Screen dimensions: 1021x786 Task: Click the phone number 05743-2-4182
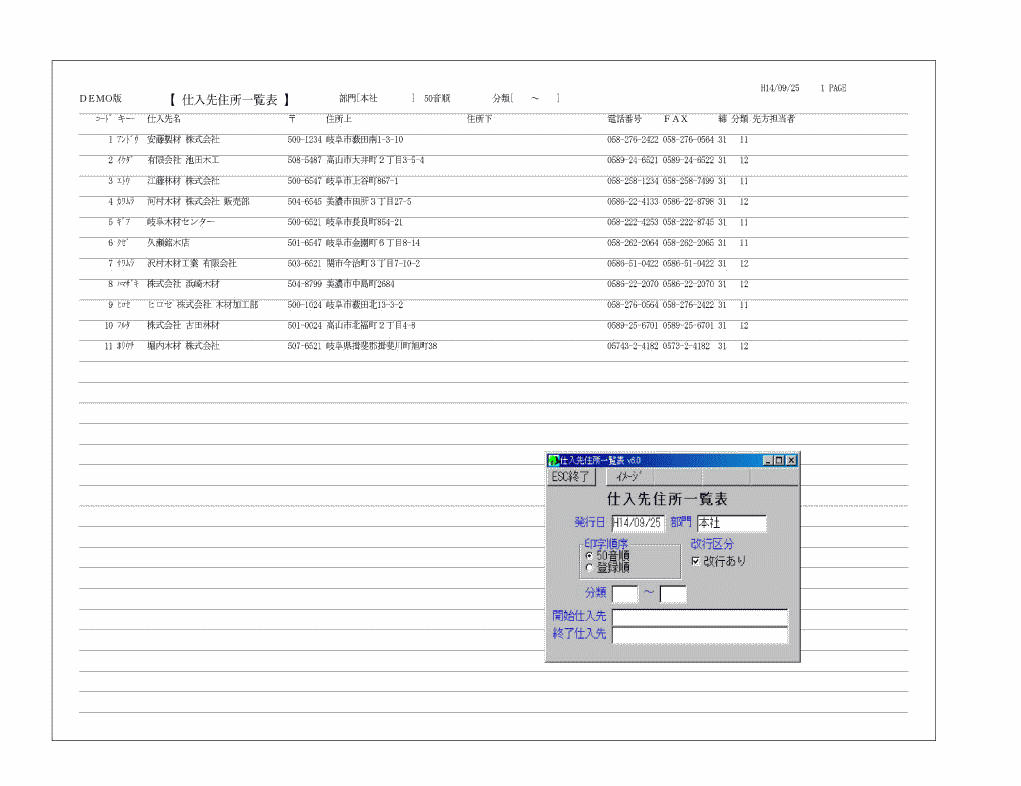point(633,346)
